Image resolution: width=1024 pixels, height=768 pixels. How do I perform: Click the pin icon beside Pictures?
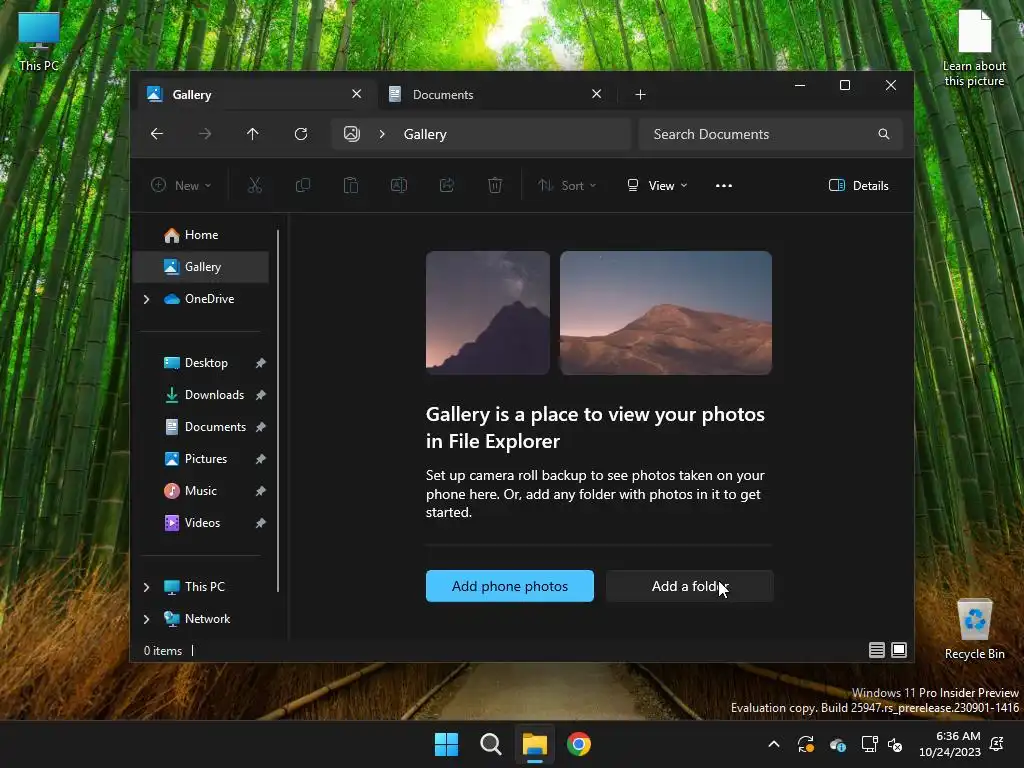click(261, 459)
